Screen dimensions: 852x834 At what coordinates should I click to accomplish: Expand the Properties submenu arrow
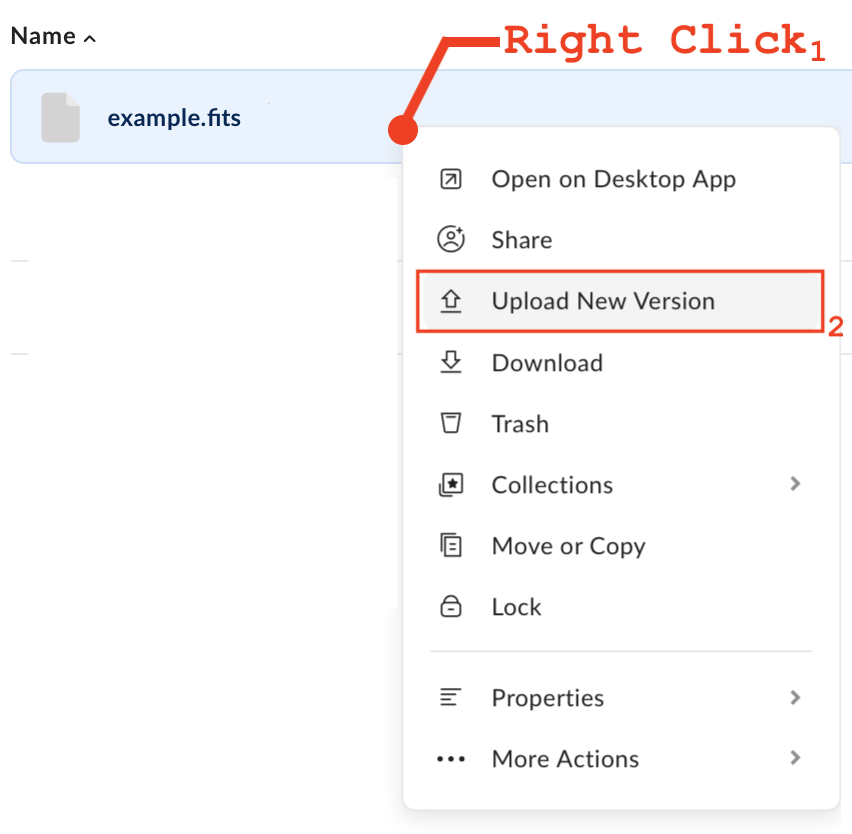pos(795,697)
